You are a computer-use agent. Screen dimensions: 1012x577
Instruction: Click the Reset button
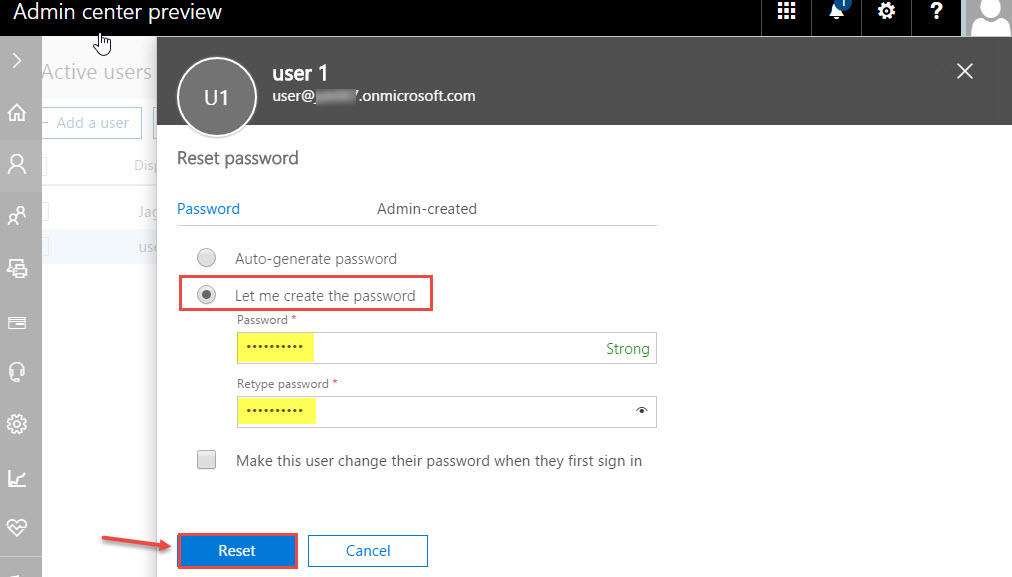click(237, 551)
